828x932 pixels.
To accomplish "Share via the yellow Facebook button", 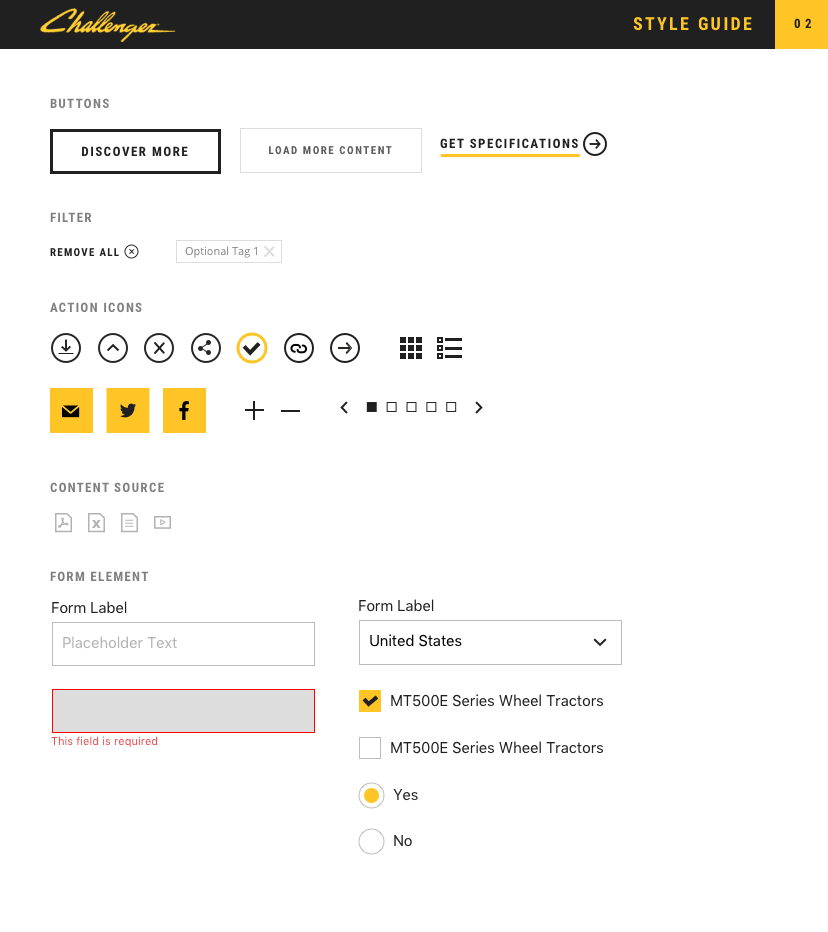I will tap(184, 411).
